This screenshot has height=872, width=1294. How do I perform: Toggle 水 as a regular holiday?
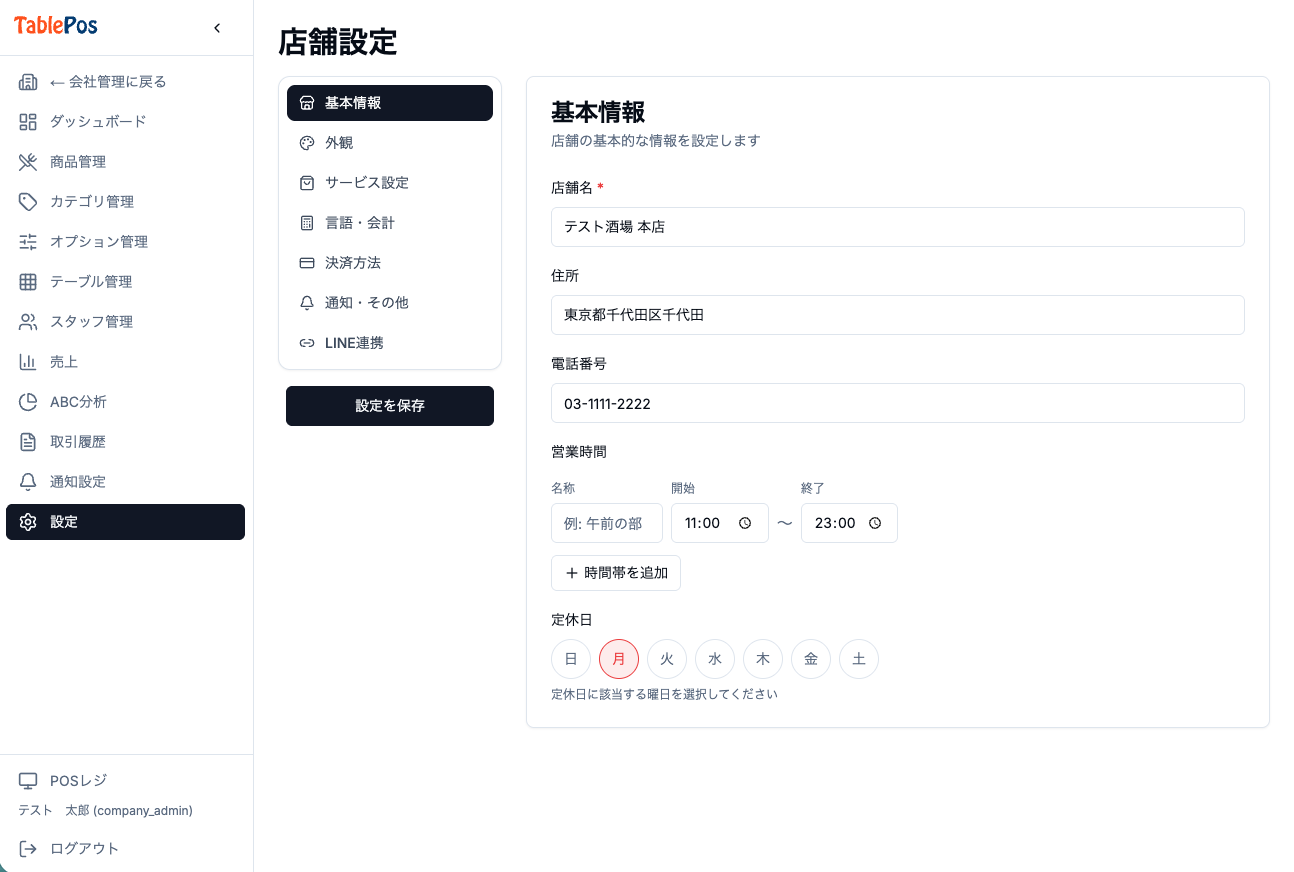click(715, 659)
